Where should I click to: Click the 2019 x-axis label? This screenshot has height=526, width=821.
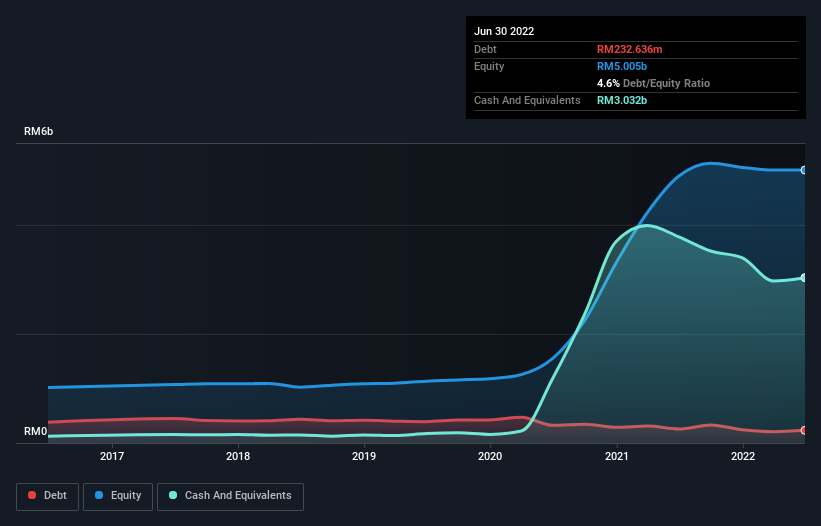click(364, 456)
